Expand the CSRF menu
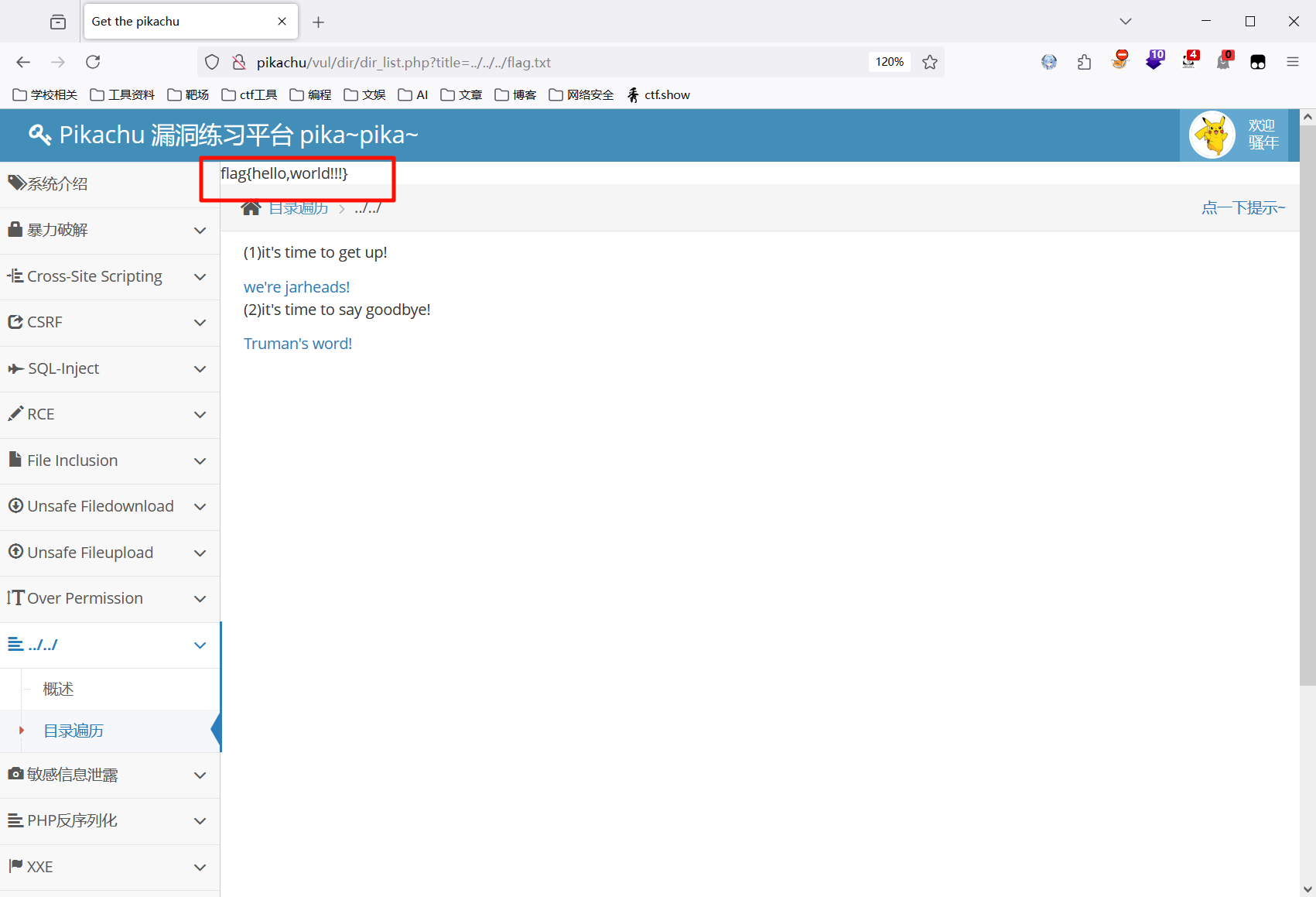Viewport: 1316px width, 897px height. pos(110,323)
